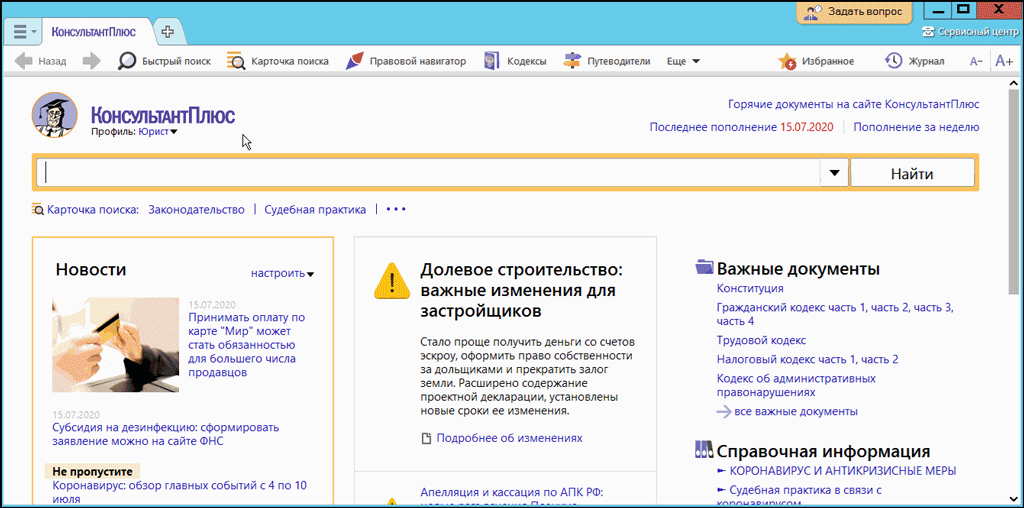Open the main hamburger menu

tap(25, 31)
